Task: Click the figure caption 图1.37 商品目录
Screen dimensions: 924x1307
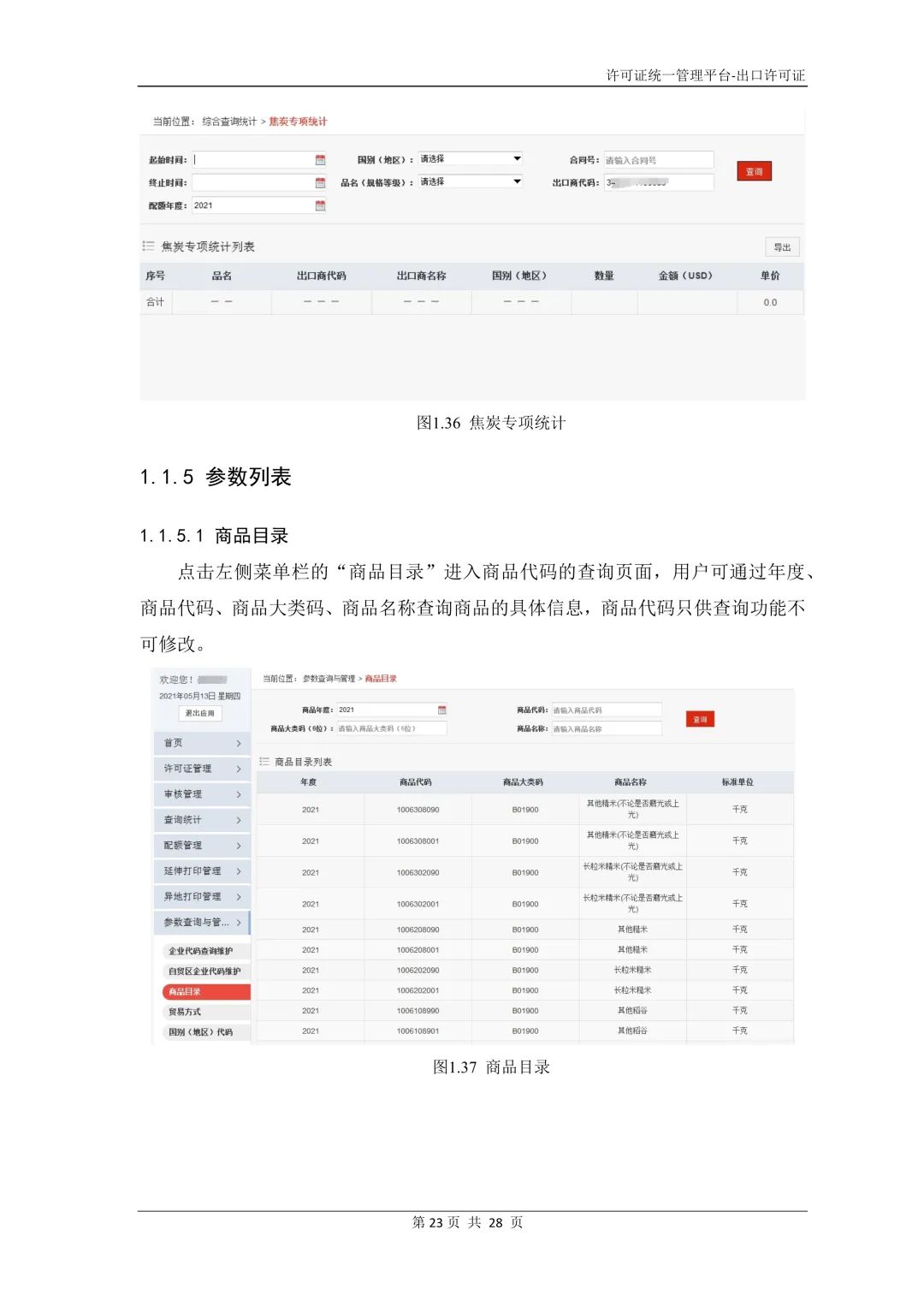Action: click(491, 1067)
